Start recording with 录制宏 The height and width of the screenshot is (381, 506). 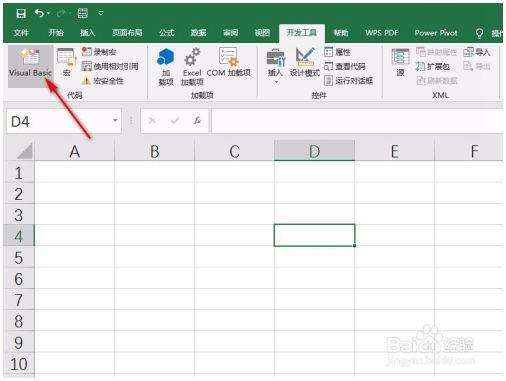click(x=99, y=52)
